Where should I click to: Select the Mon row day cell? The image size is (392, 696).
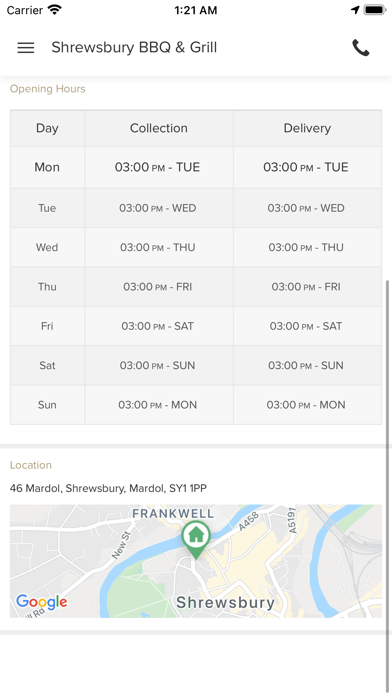pos(47,167)
